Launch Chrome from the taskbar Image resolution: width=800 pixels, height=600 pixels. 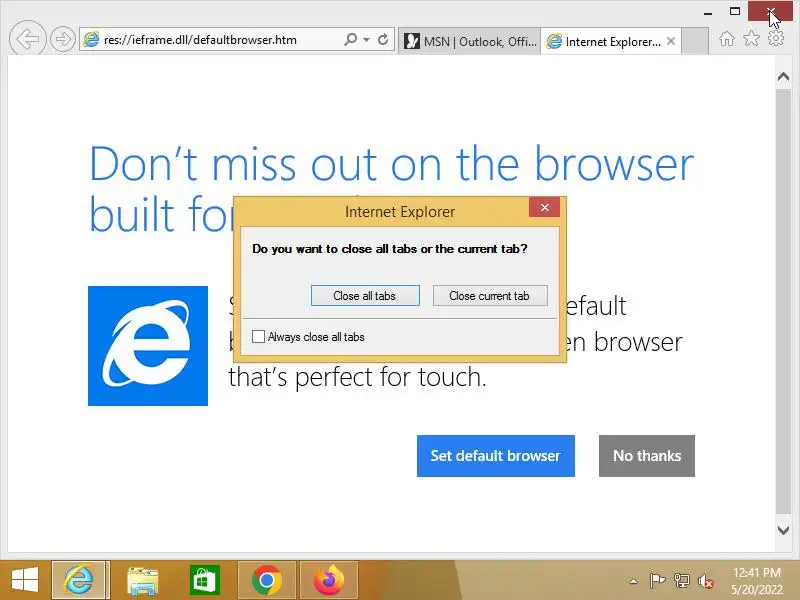click(x=266, y=580)
